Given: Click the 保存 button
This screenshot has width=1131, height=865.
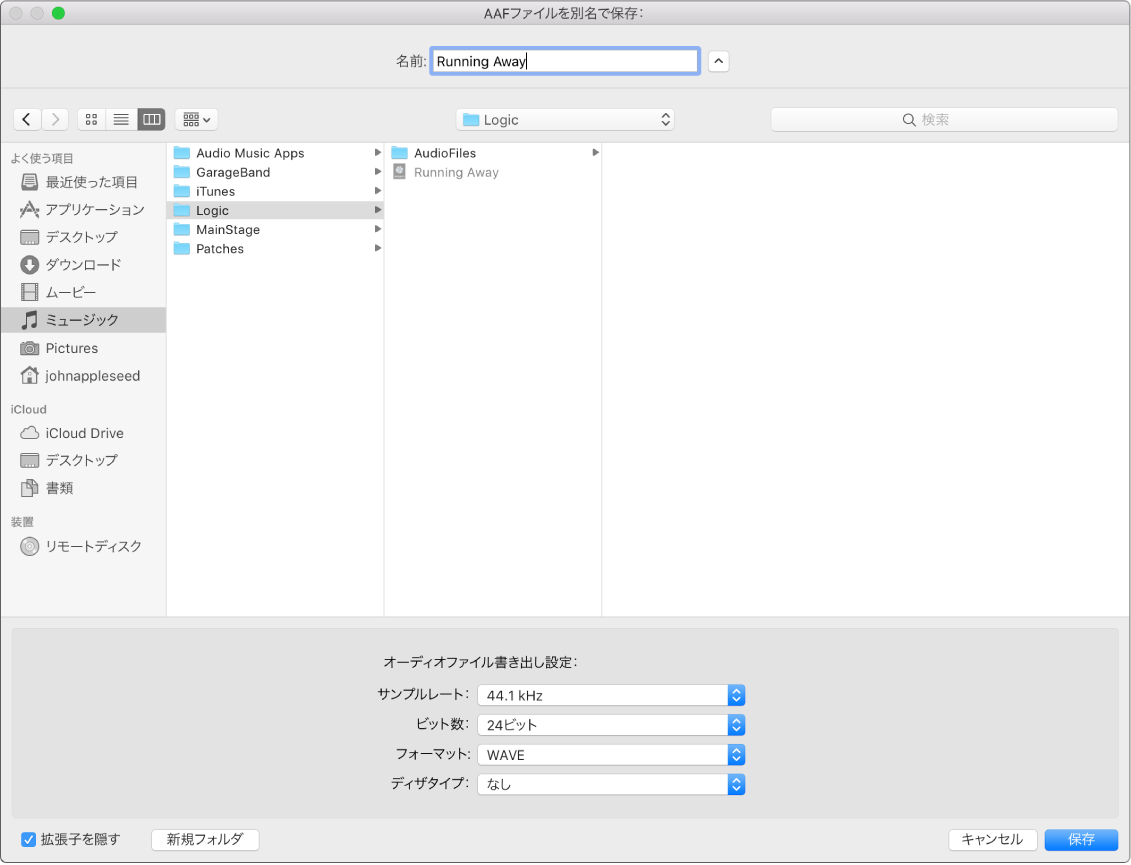Looking at the screenshot, I should (x=1081, y=840).
